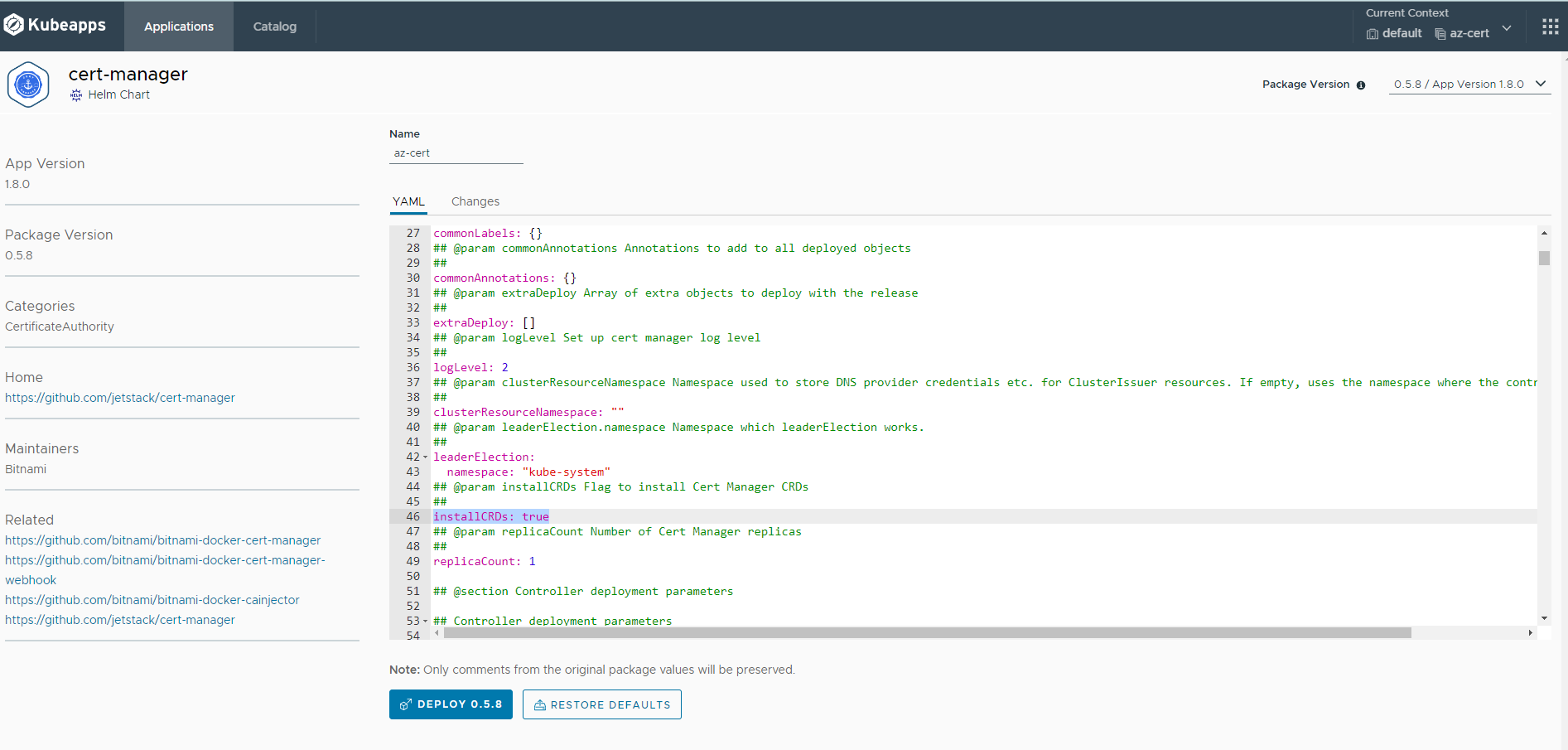Click the Maintainers Bitnami text
Screen dimensions: 1568x750
coord(26,469)
